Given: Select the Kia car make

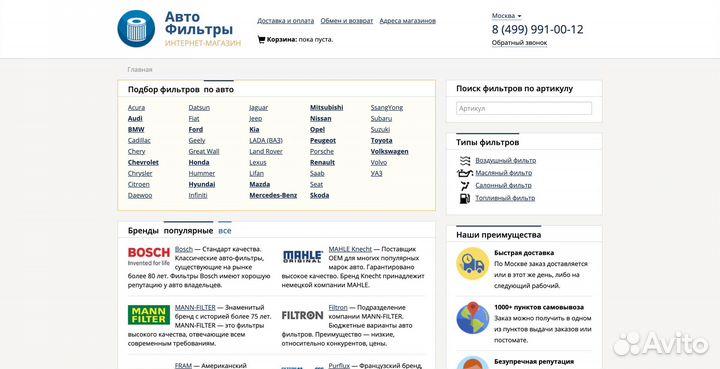Looking at the screenshot, I should 254,129.
